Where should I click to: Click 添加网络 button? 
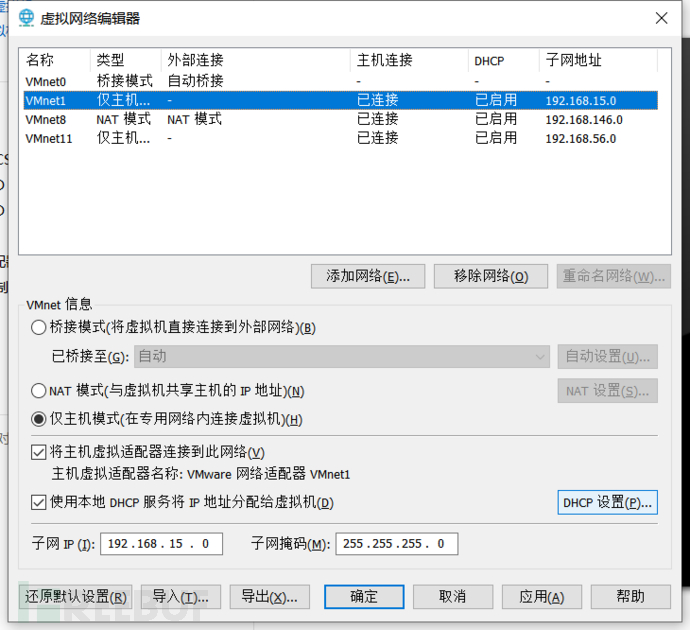click(368, 276)
